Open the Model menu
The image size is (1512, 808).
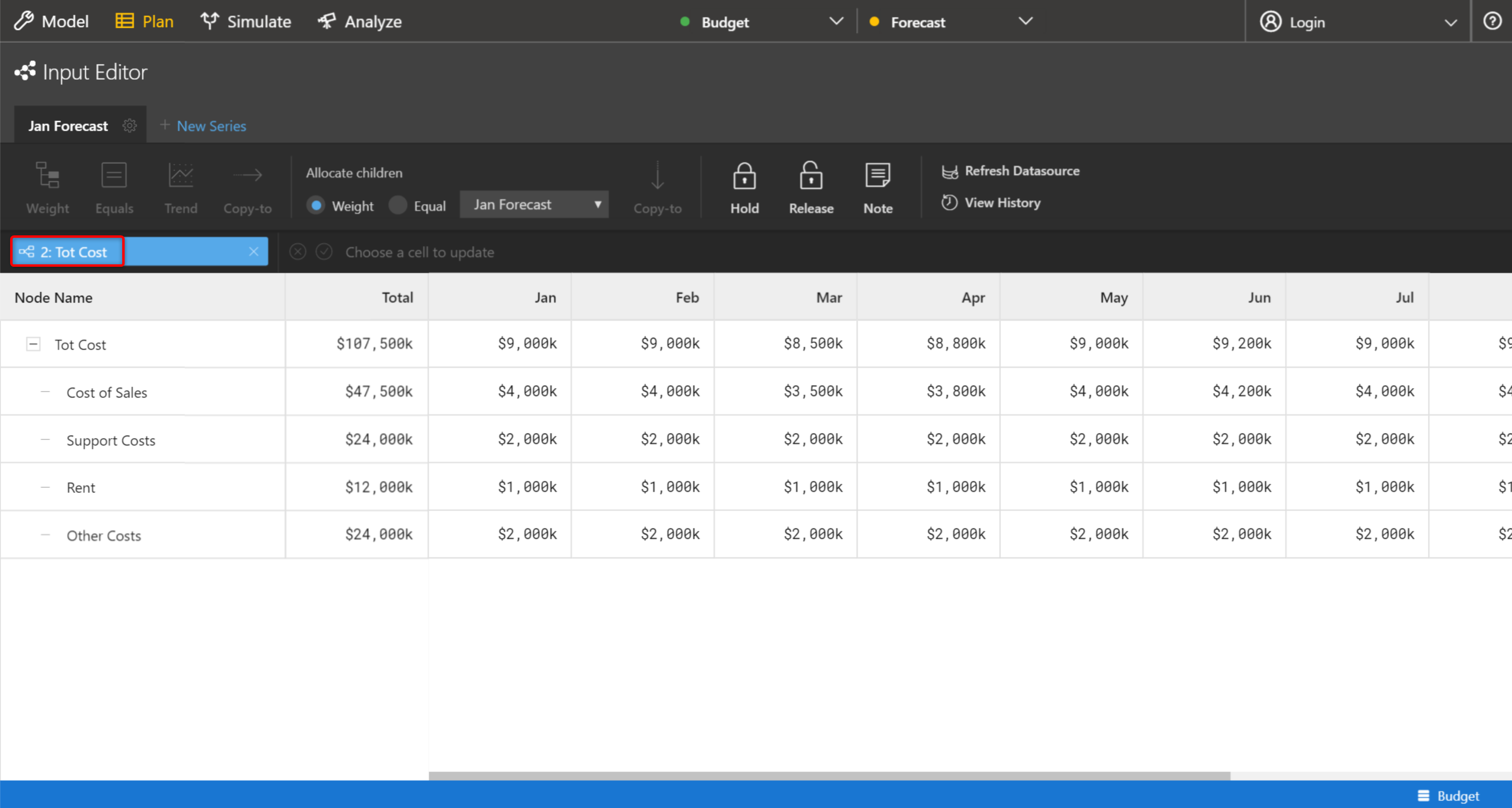coord(52,22)
